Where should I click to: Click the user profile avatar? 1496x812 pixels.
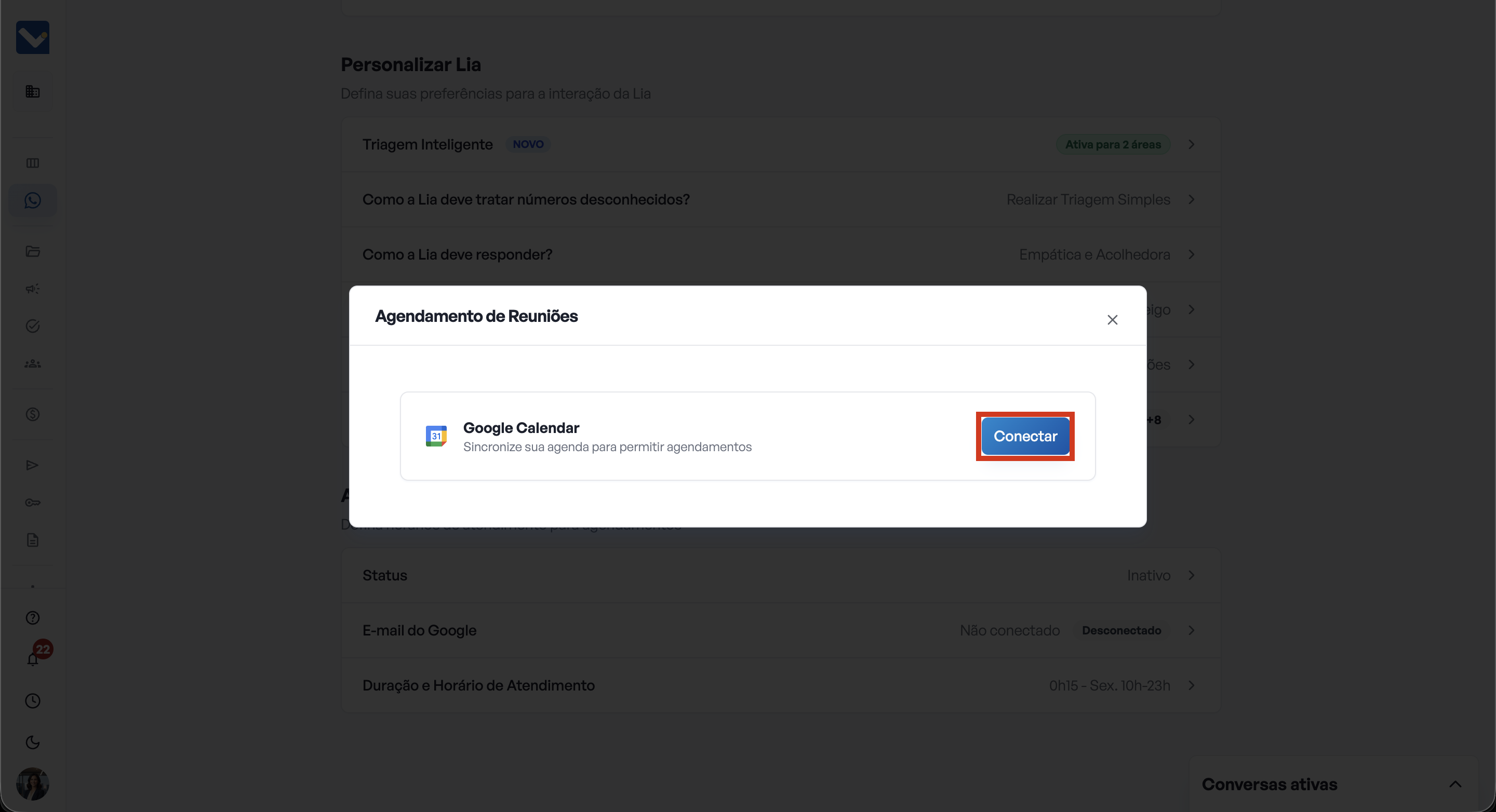(x=33, y=783)
